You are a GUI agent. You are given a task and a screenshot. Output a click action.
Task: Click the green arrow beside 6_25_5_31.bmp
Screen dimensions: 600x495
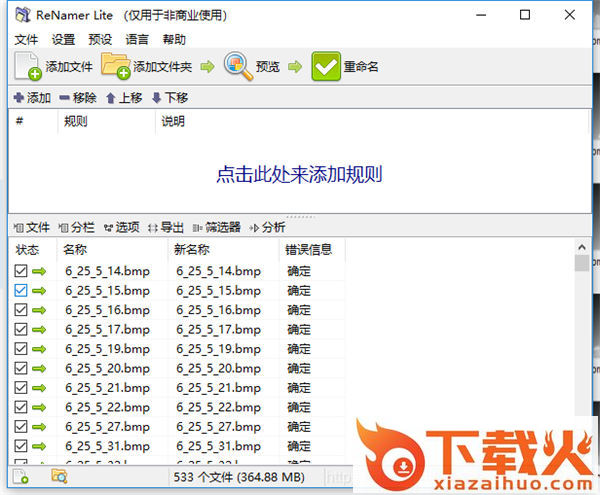tap(39, 446)
